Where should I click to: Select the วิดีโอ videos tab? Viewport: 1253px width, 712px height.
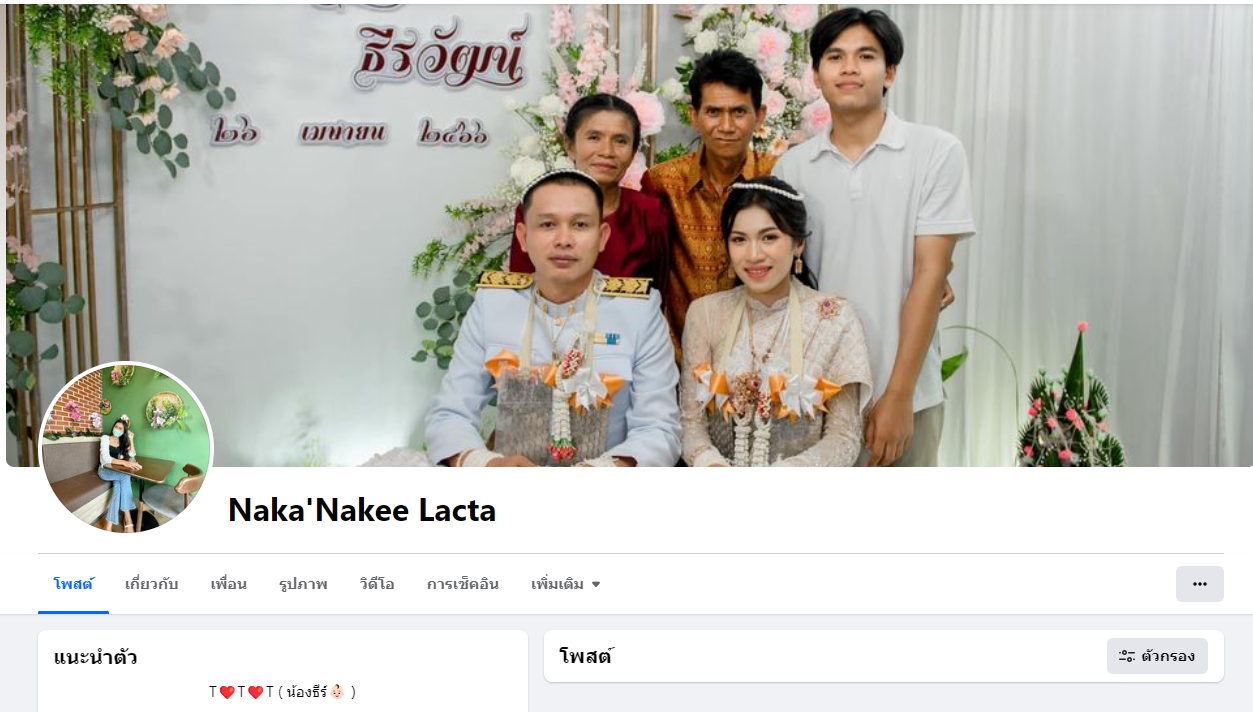click(377, 584)
